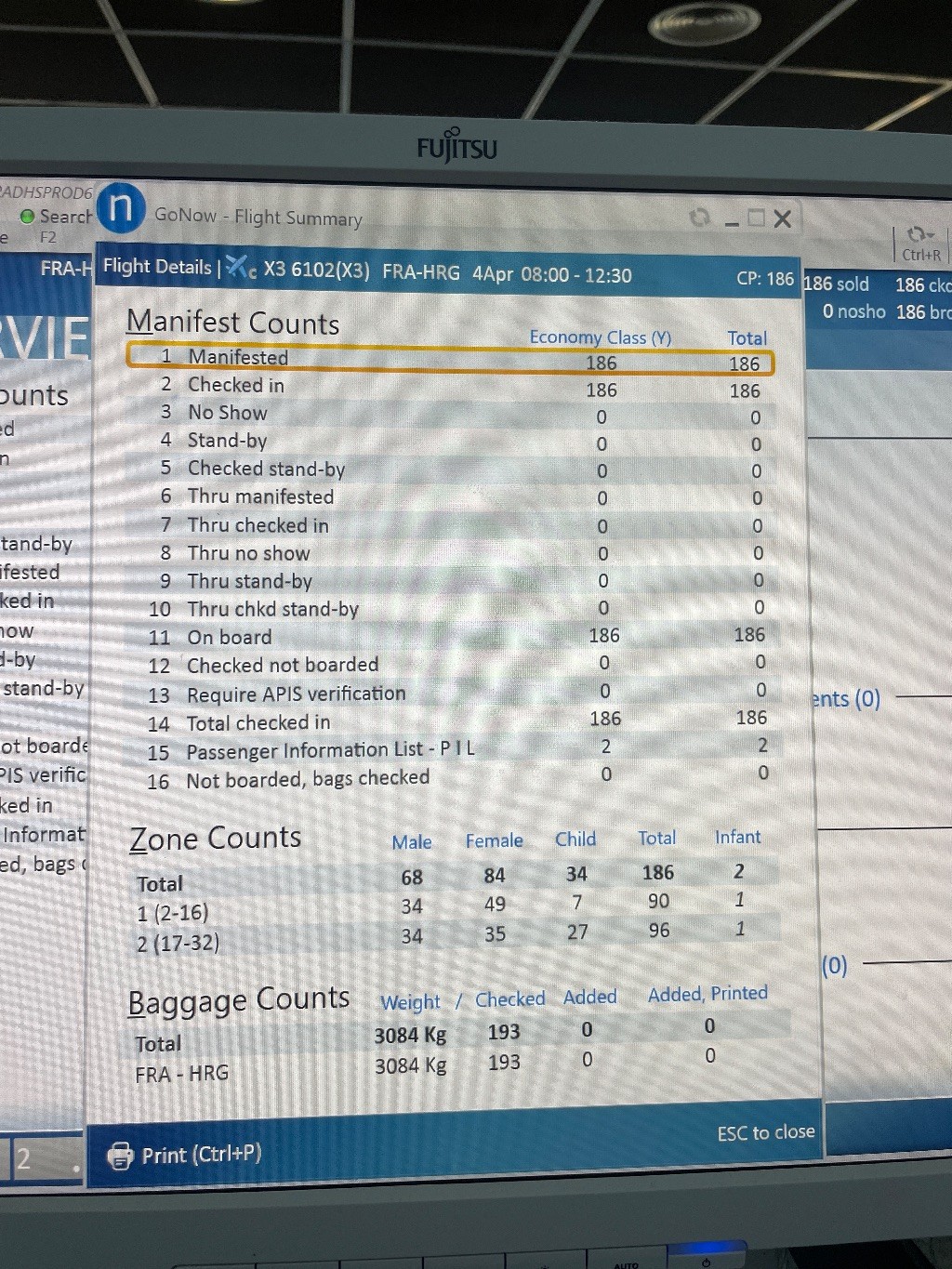Maximize the Flight Summary window
The width and height of the screenshot is (952, 1269).
click(757, 218)
